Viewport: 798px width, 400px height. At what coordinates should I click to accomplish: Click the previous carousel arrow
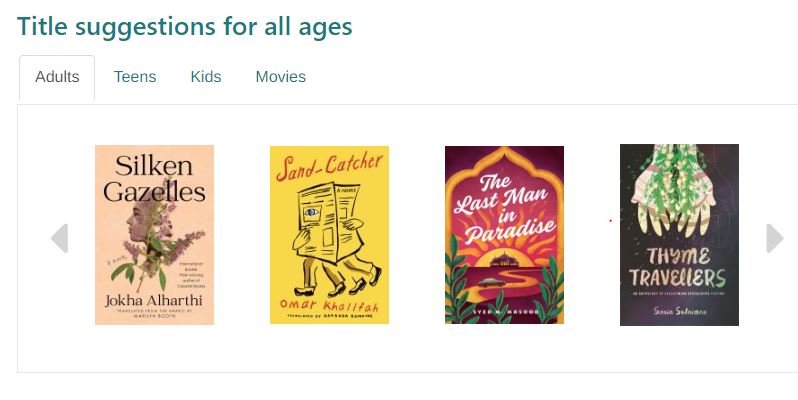coord(60,238)
